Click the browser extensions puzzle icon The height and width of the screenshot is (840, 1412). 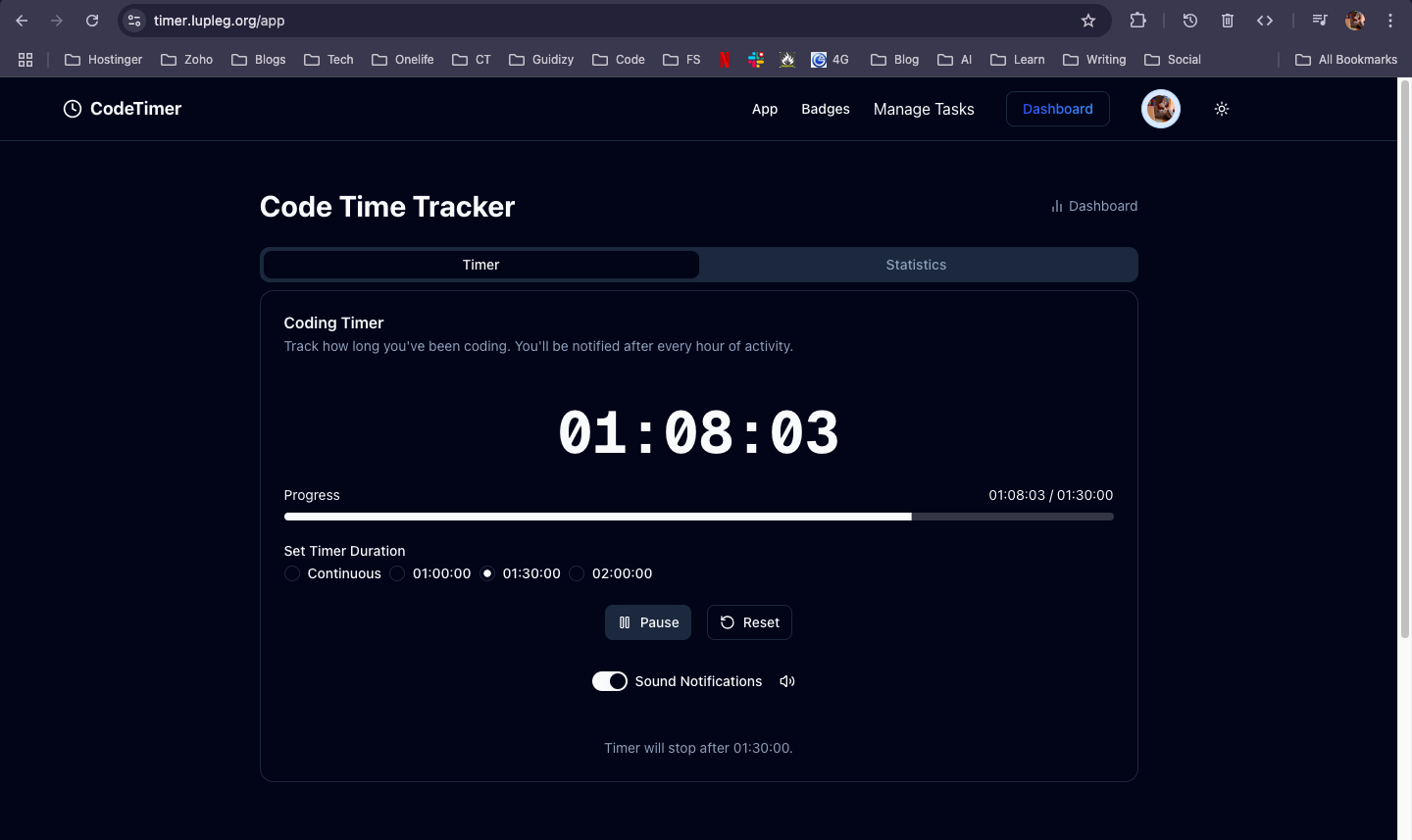[x=1137, y=20]
